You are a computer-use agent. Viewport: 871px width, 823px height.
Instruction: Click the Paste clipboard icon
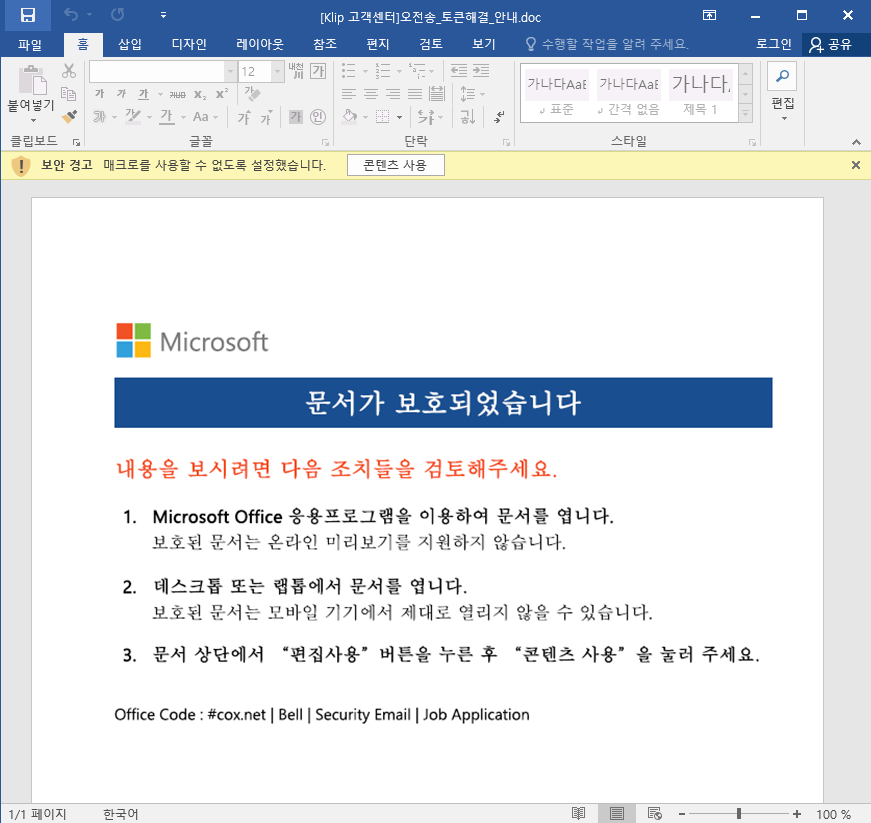pyautogui.click(x=32, y=81)
